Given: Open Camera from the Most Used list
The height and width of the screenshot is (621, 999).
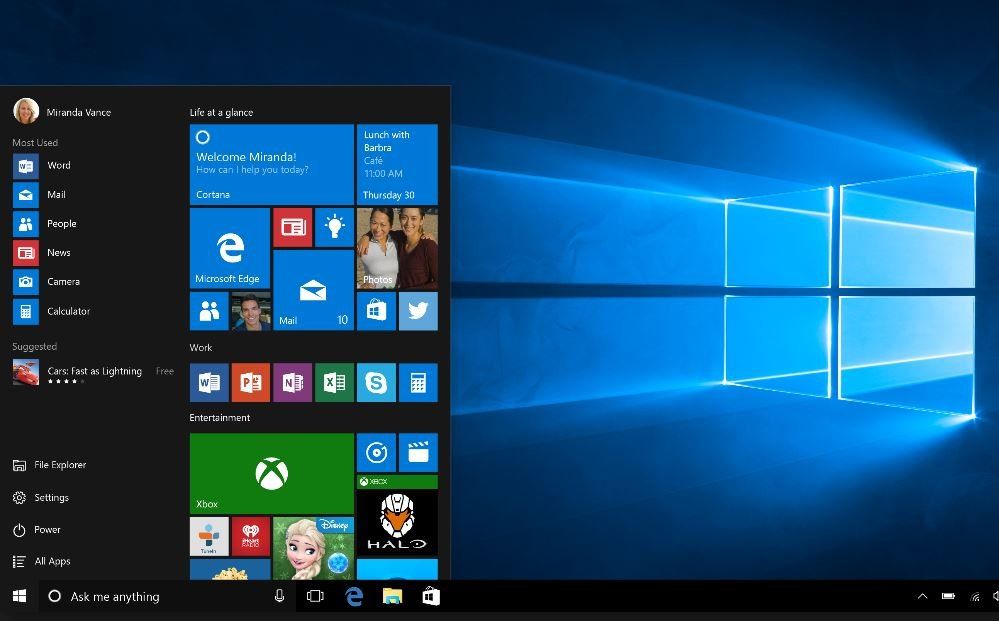Looking at the screenshot, I should click(63, 281).
